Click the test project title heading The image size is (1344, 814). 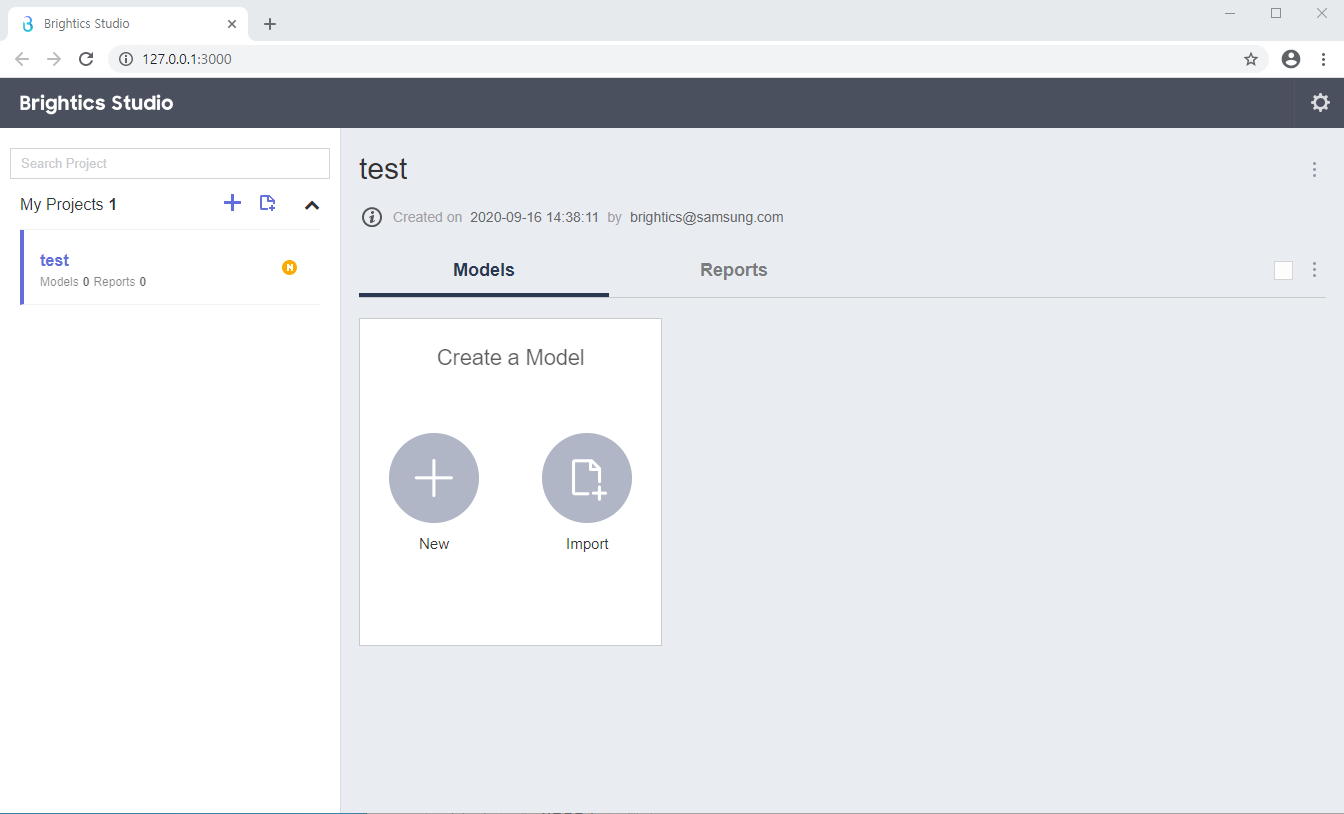[x=383, y=169]
